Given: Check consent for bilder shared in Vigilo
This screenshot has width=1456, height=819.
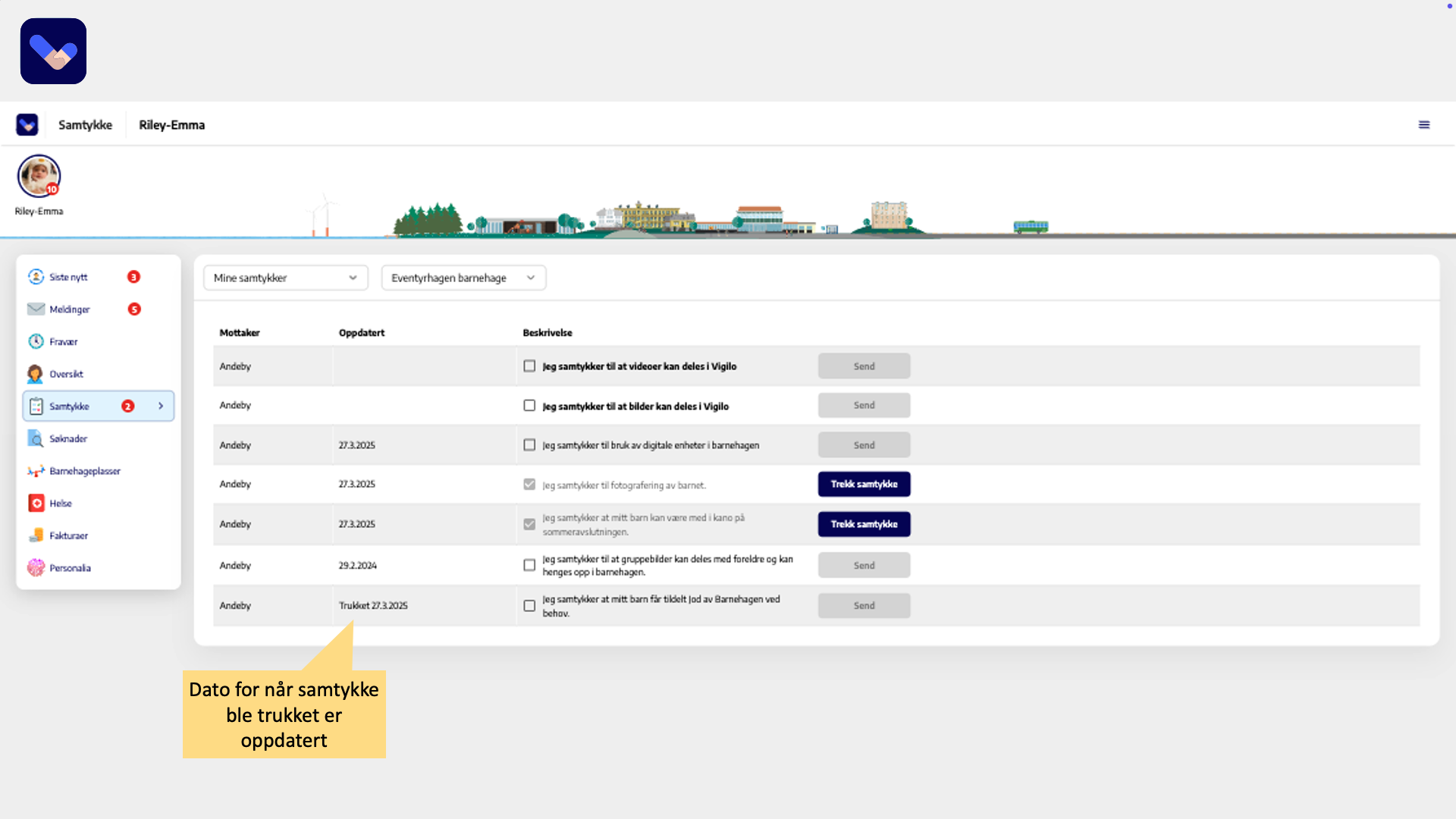Looking at the screenshot, I should click(x=529, y=406).
